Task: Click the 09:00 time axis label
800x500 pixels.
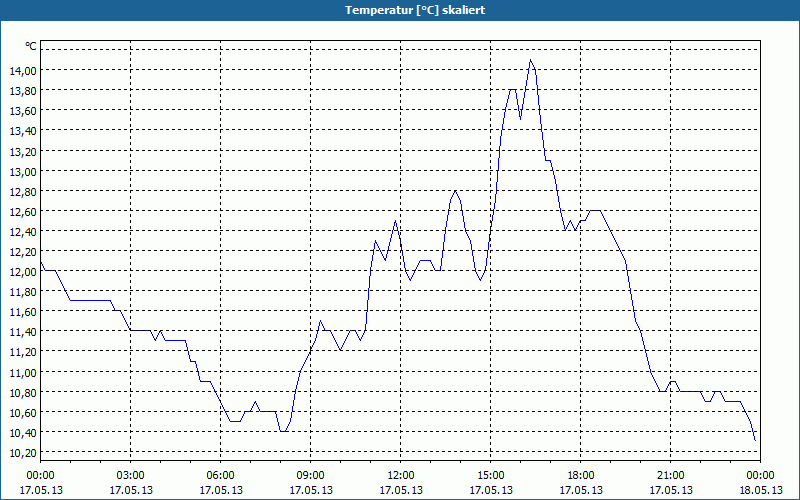Action: [311, 476]
